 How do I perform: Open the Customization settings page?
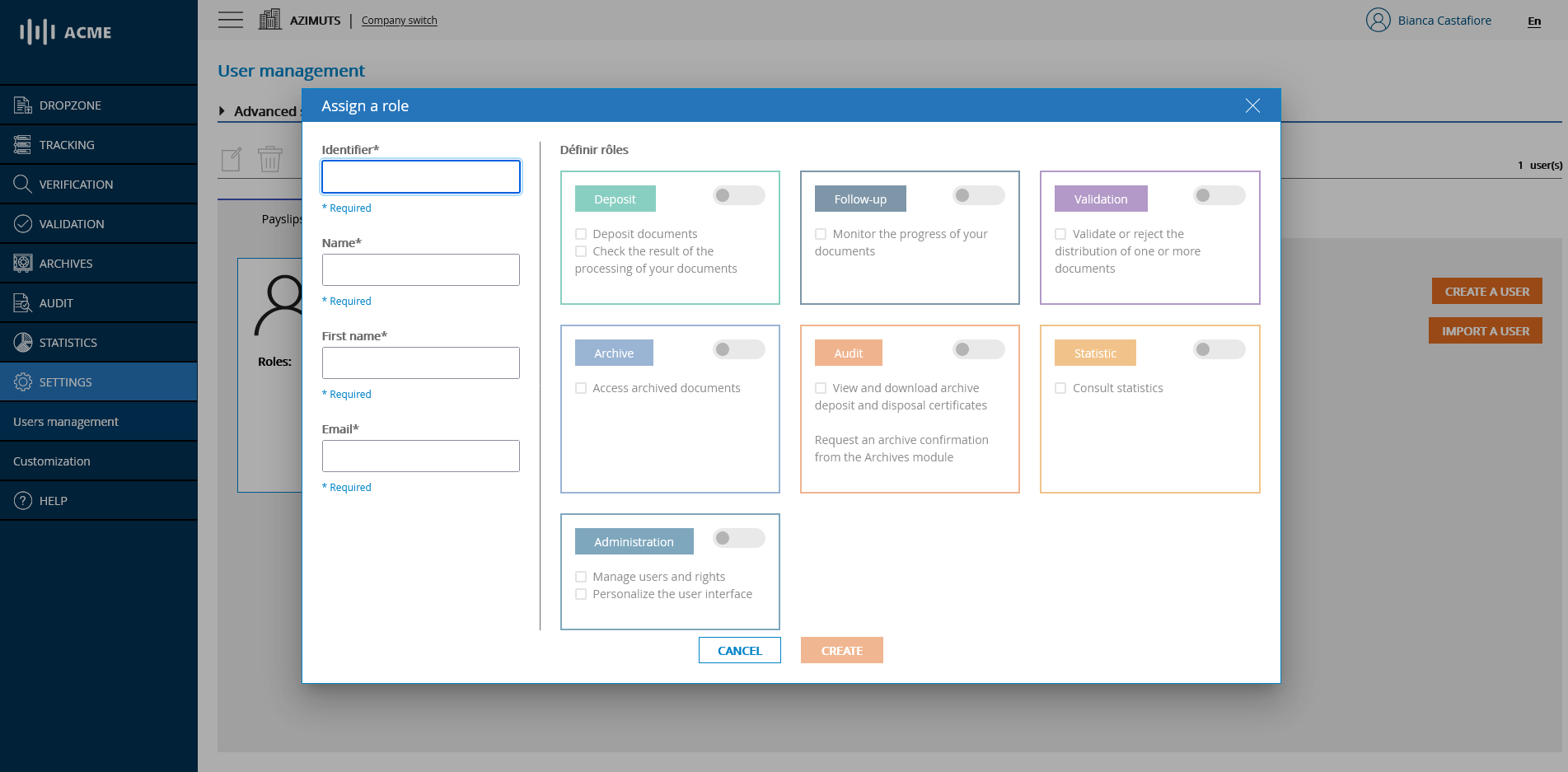tap(51, 461)
